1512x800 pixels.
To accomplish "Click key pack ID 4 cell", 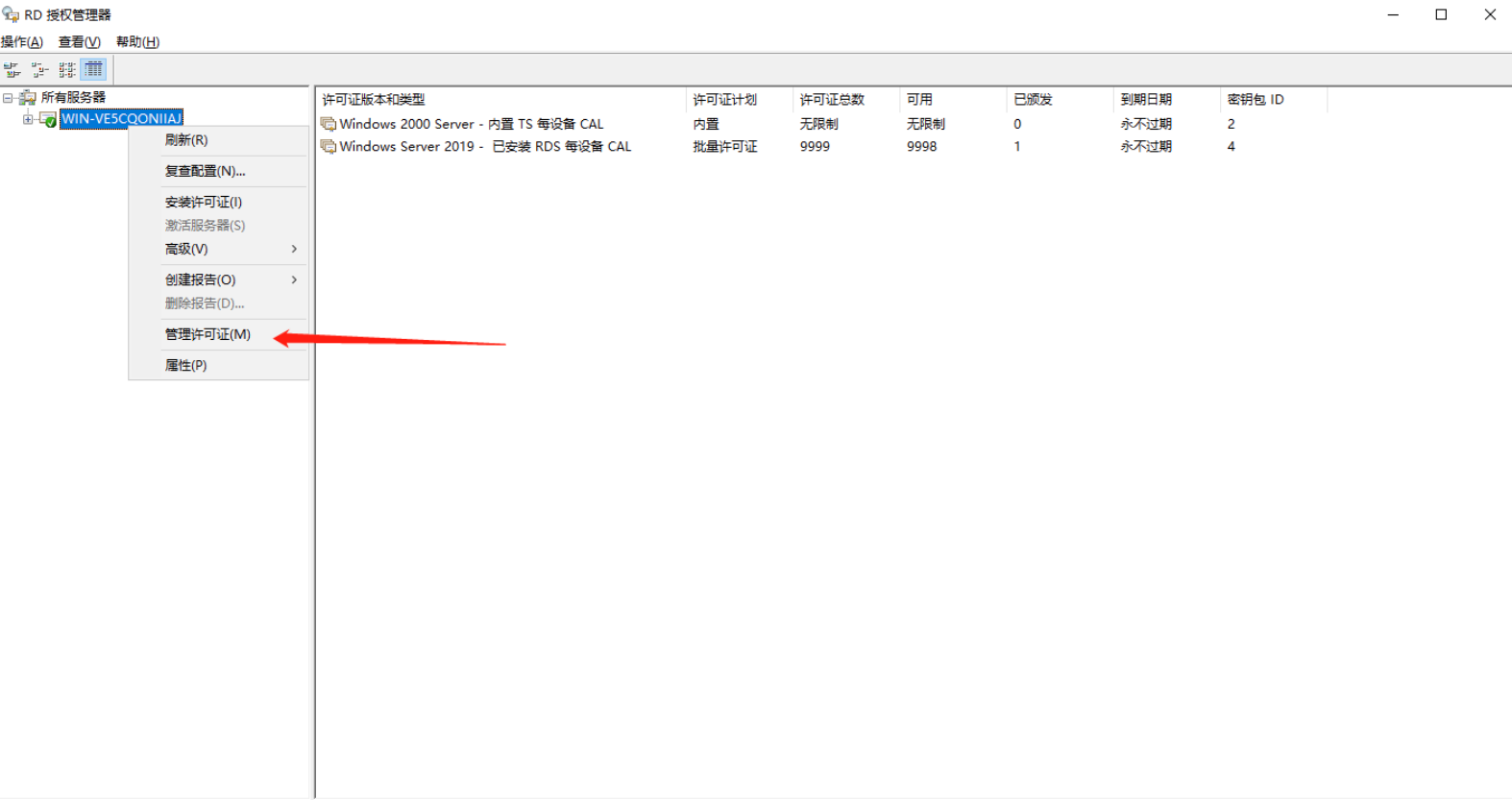I will point(1231,147).
